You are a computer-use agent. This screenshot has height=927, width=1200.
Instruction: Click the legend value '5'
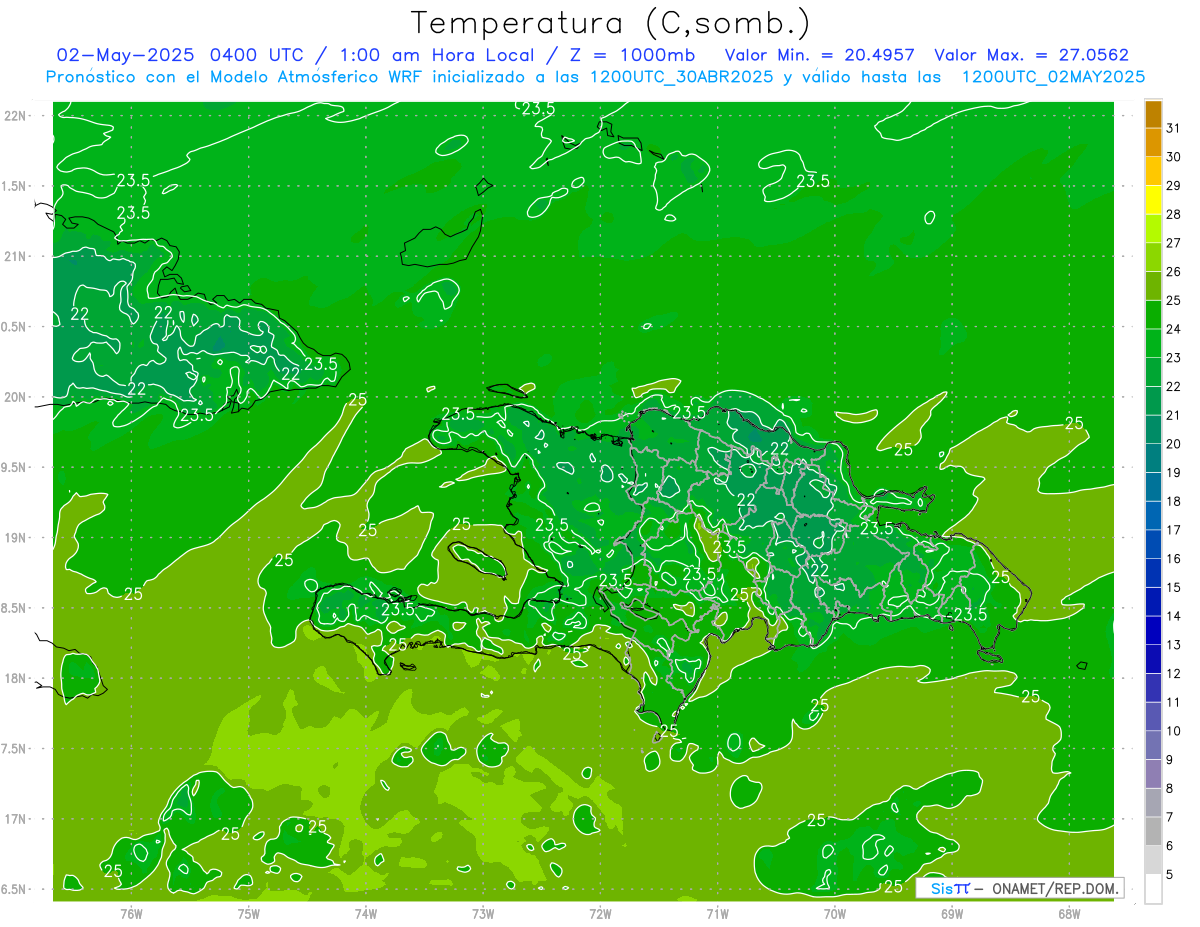(1170, 874)
